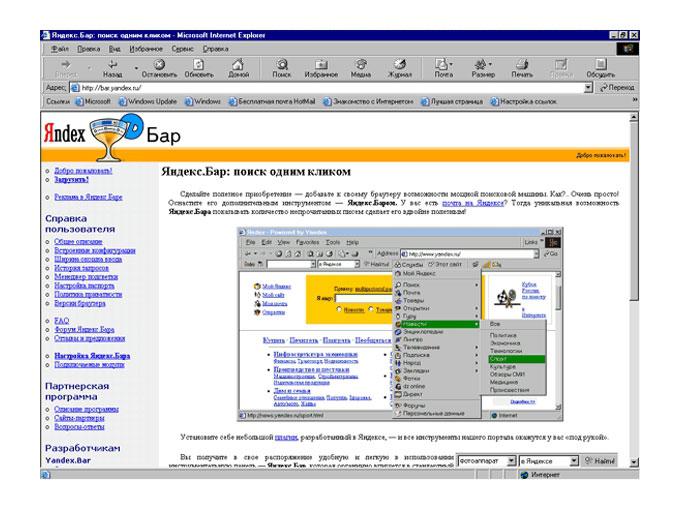680x510 pixels.
Task: Click the 'почта на Яндексе' text link
Action: (474, 203)
